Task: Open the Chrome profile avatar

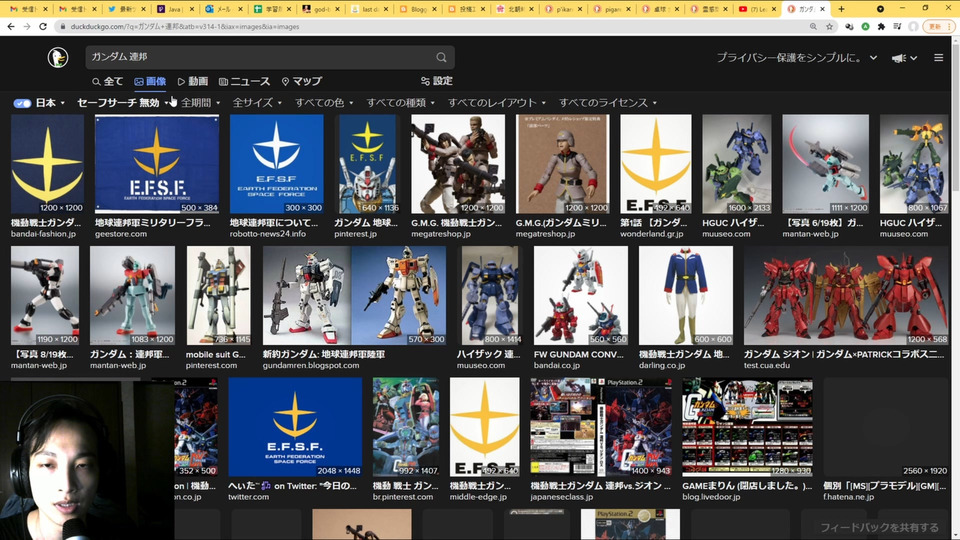Action: coord(913,26)
